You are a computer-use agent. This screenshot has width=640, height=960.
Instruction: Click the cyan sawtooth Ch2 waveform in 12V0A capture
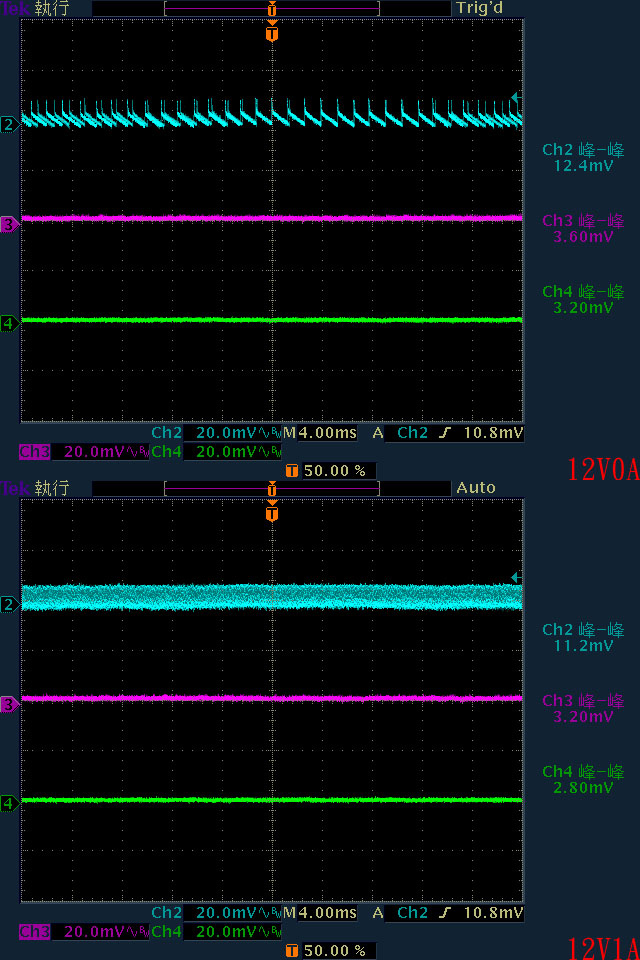tap(272, 114)
